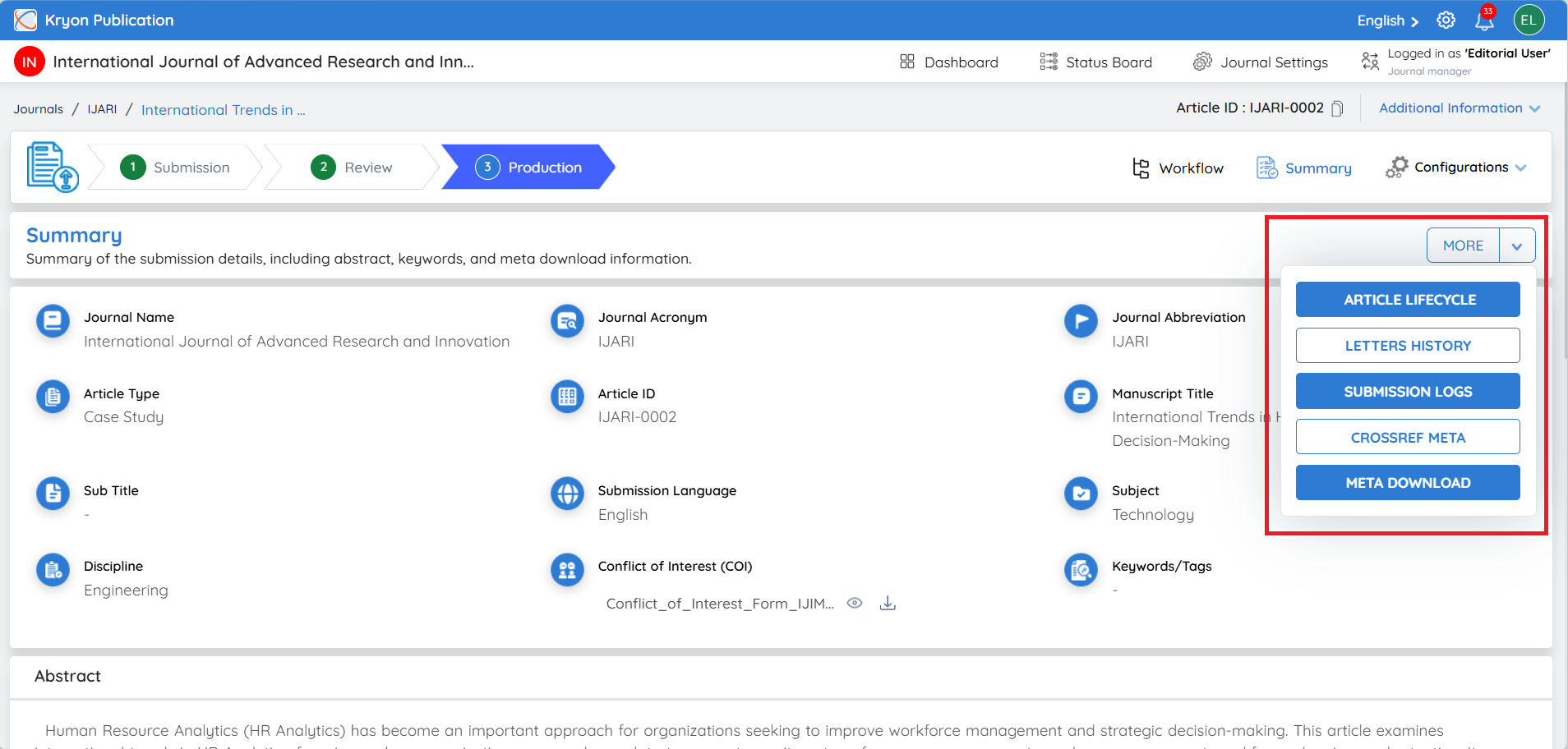Click the MORE button

(1463, 246)
